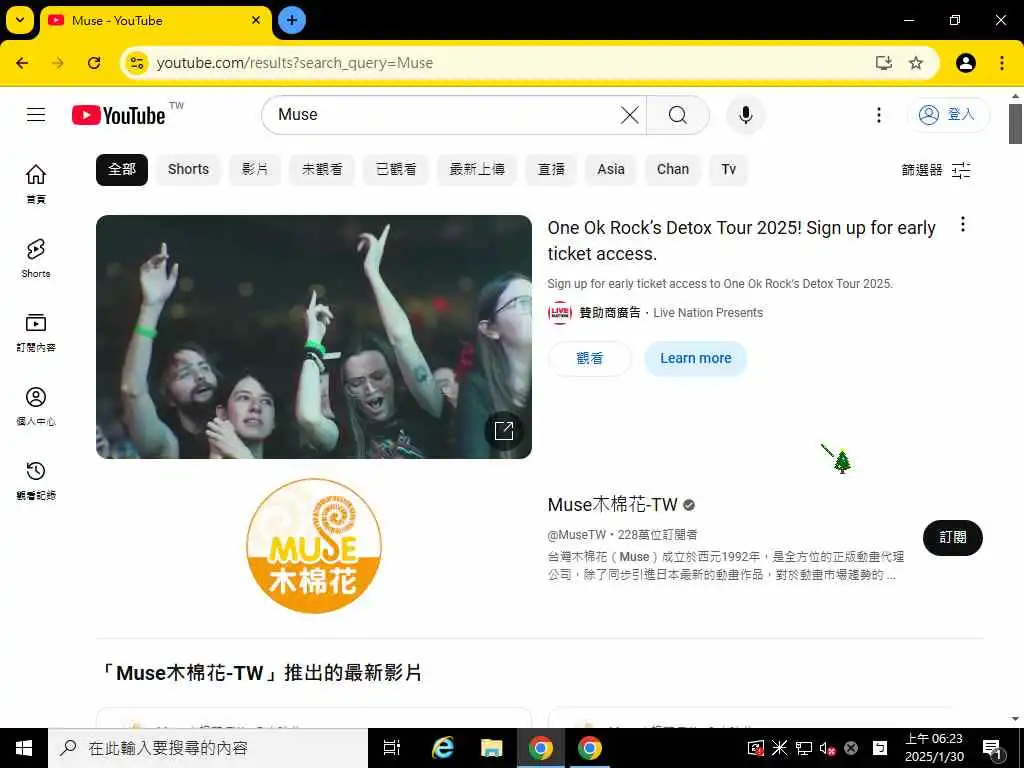This screenshot has width=1024, height=768.
Task: Open Task View on the taskbar
Action: pyautogui.click(x=392, y=748)
